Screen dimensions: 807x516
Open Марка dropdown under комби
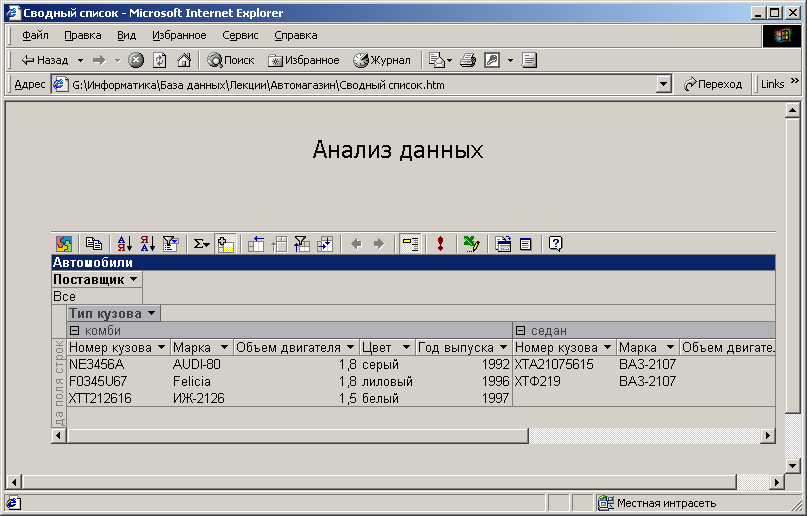pyautogui.click(x=224, y=347)
